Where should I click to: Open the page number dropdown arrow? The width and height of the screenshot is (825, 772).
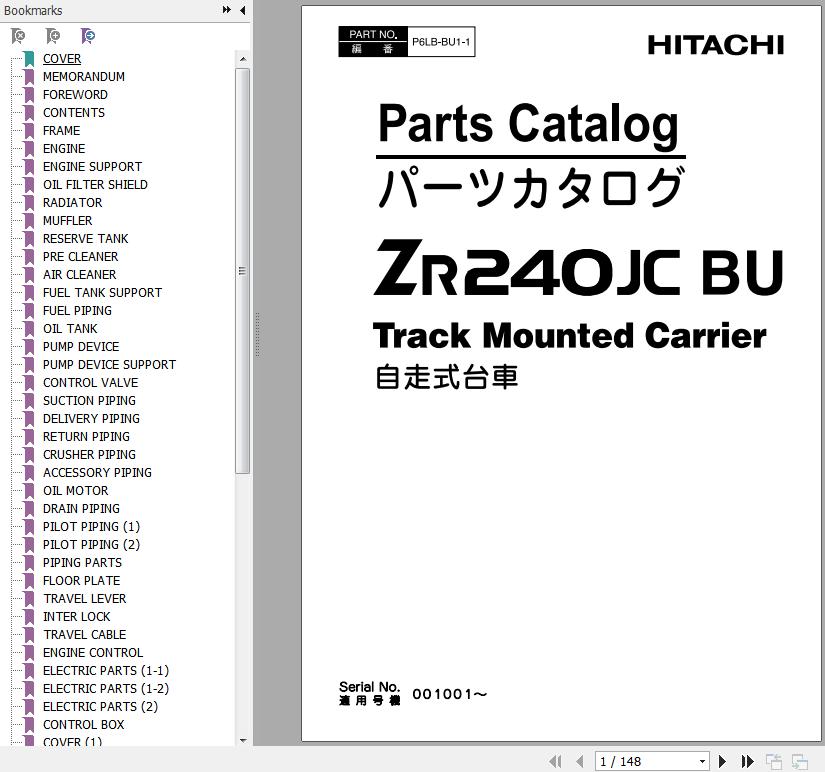702,761
